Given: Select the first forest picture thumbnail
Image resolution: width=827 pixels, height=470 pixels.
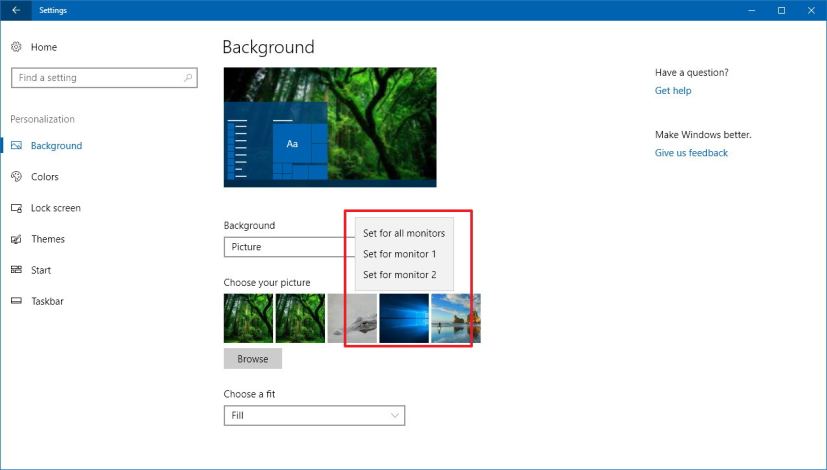Looking at the screenshot, I should 248,318.
